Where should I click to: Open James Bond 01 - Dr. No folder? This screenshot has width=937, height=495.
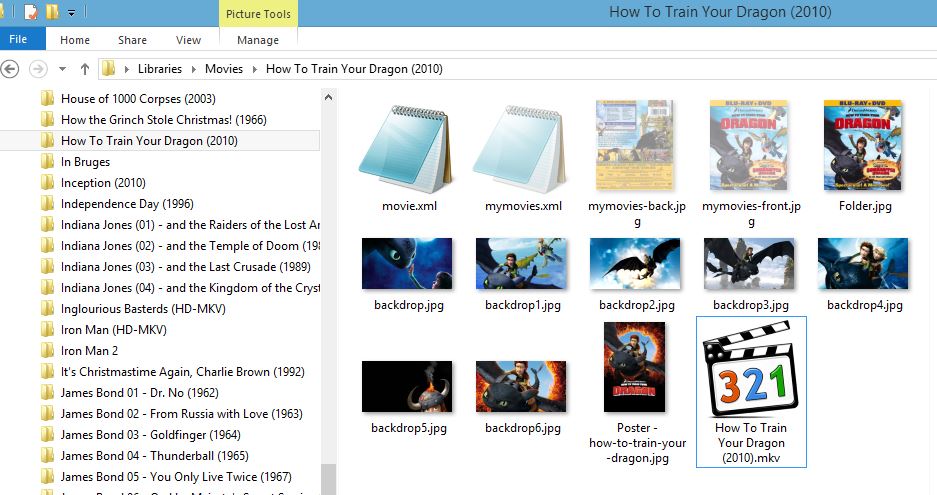click(140, 392)
